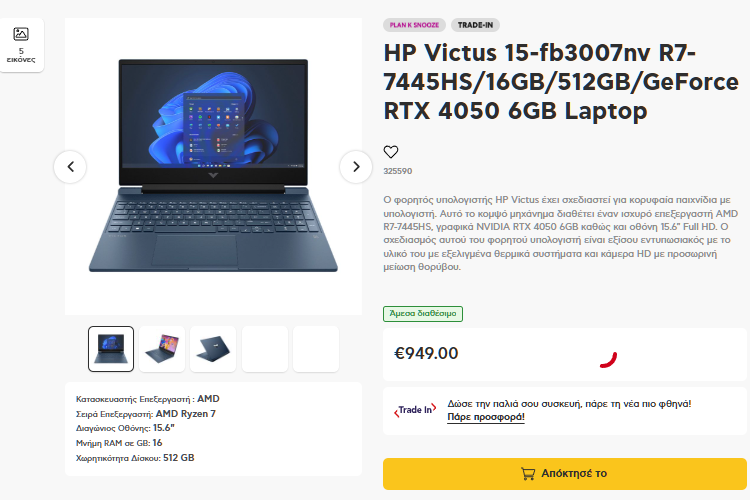750x500 pixels.
Task: Add laptop to wishlist with heart icon
Action: click(x=391, y=152)
